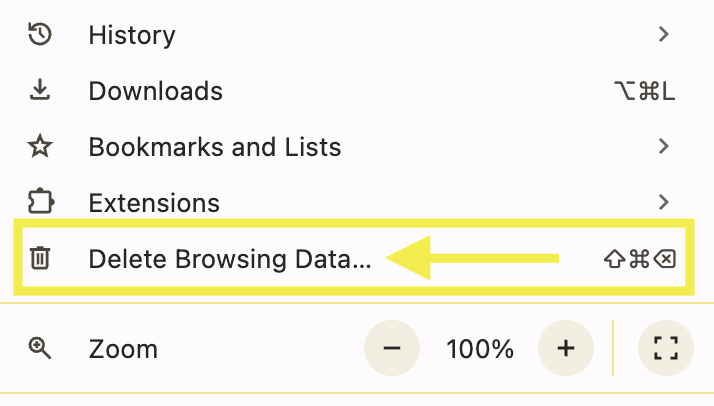Image resolution: width=714 pixels, height=406 pixels.
Task: Open the Downloads menu item
Action: 155,91
